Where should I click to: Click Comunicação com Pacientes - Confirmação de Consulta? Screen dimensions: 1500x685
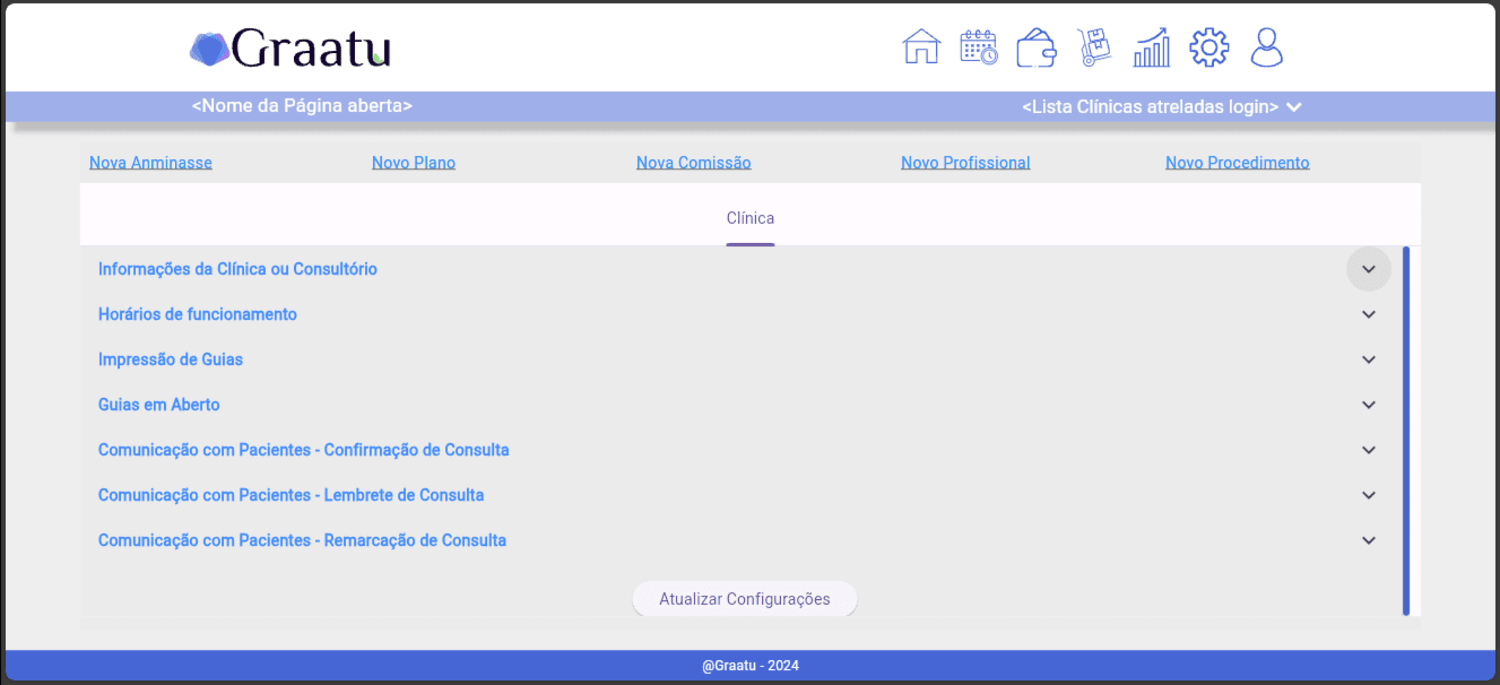[304, 450]
